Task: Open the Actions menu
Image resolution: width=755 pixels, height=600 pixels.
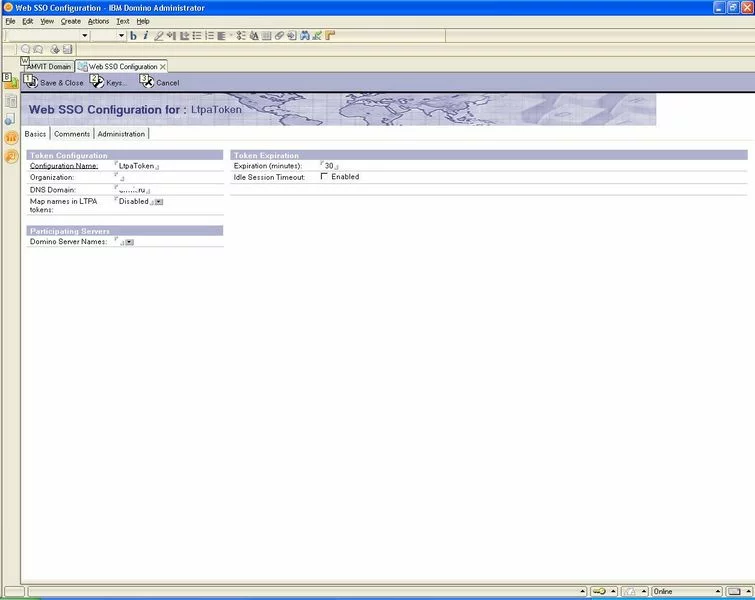Action: (98, 21)
